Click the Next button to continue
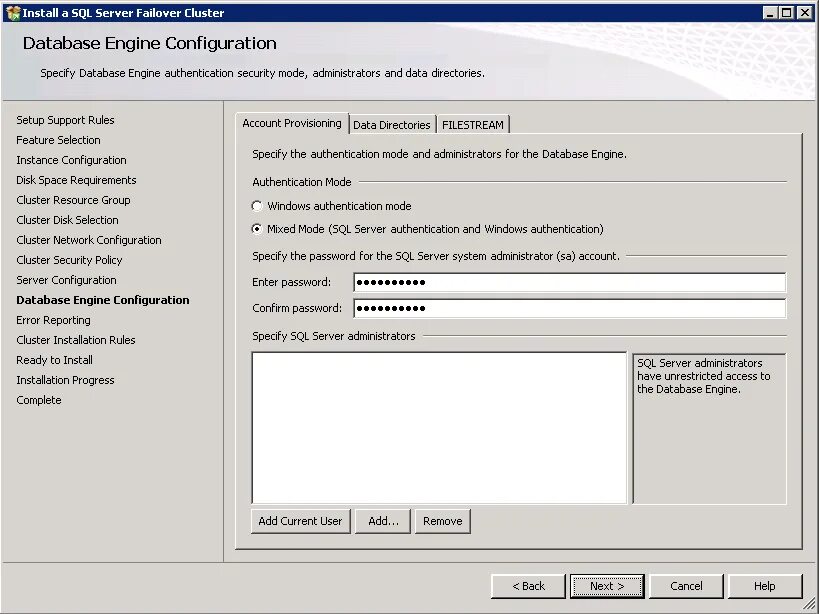This screenshot has width=819, height=614. [606, 586]
